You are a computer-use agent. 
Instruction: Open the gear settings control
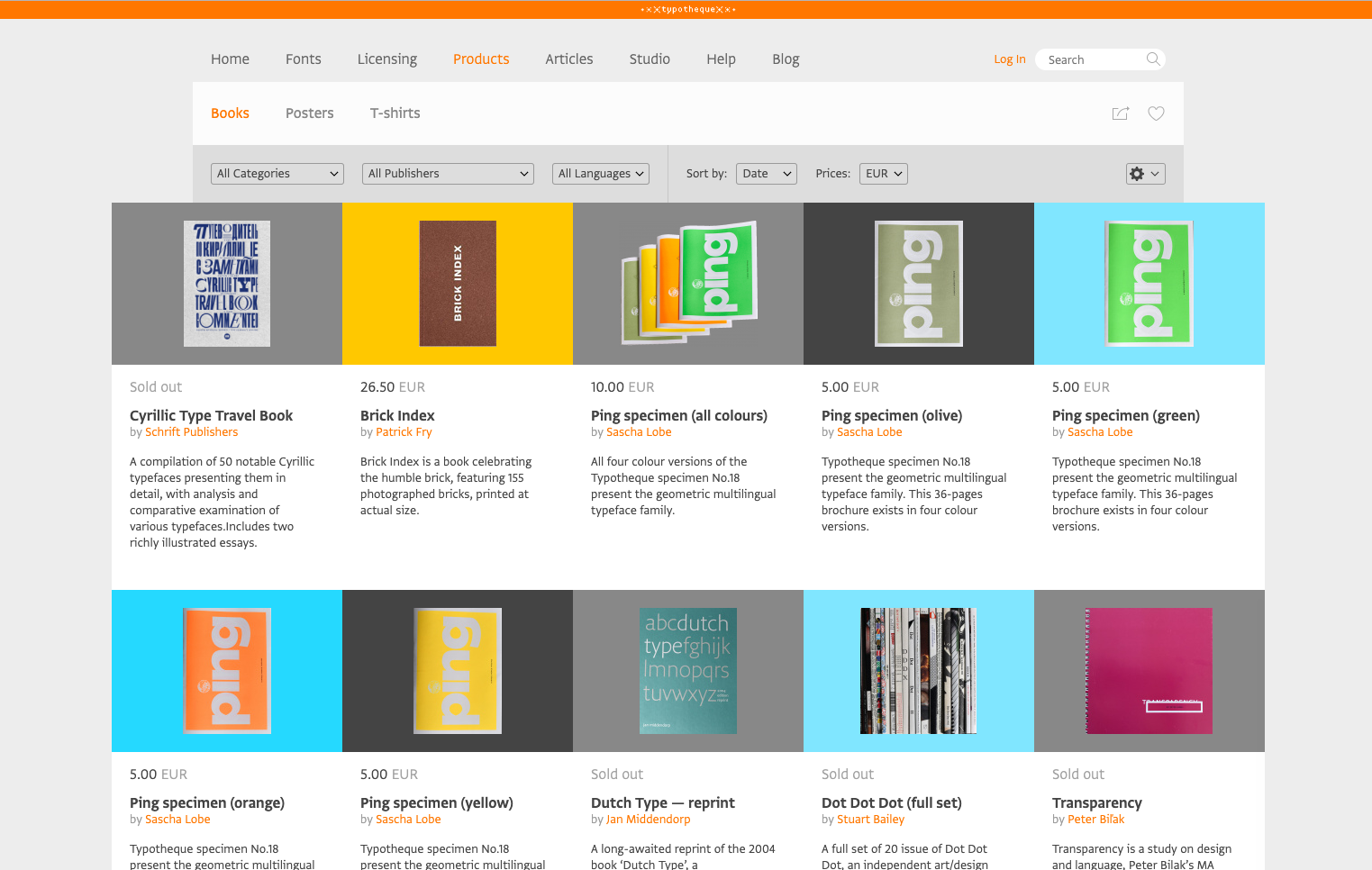point(1145,173)
